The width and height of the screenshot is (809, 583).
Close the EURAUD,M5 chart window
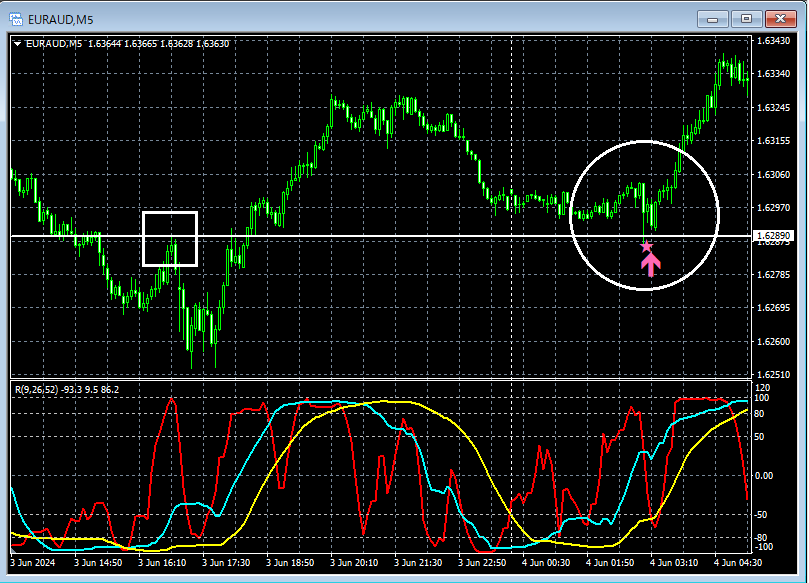pos(780,19)
